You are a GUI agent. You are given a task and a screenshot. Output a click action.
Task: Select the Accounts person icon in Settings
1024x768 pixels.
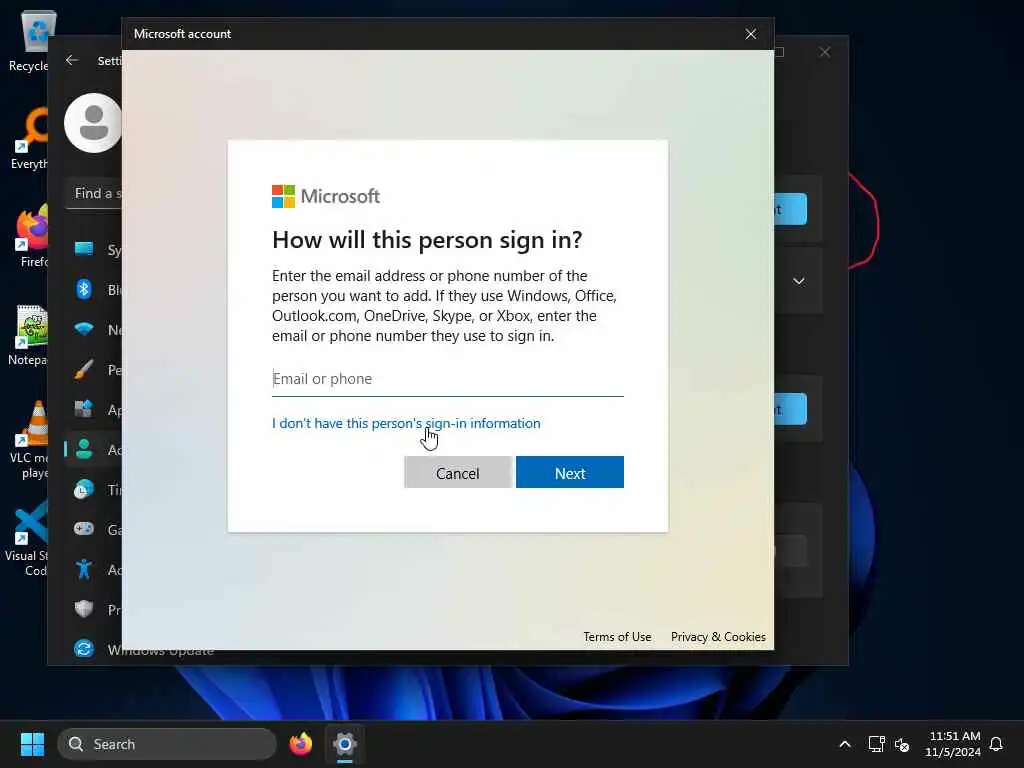tap(84, 449)
